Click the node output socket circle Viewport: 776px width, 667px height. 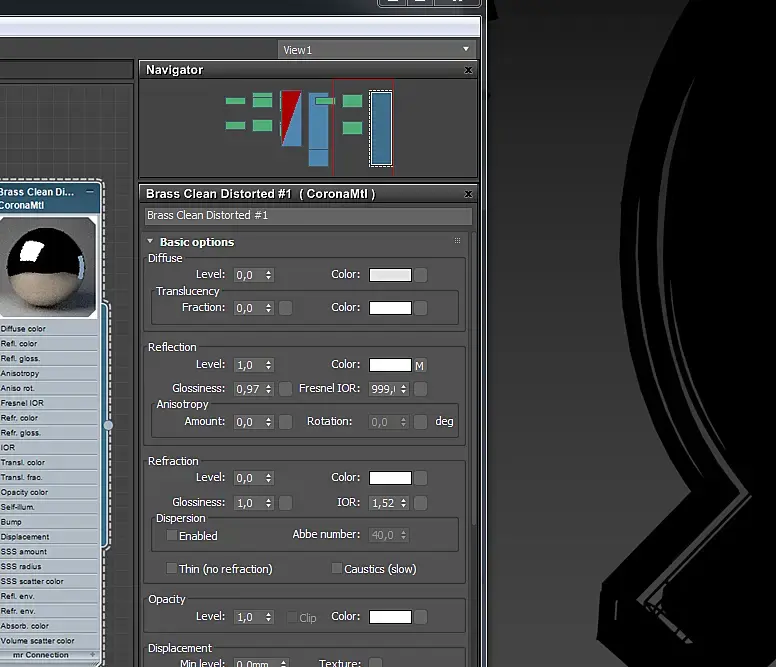coord(108,425)
